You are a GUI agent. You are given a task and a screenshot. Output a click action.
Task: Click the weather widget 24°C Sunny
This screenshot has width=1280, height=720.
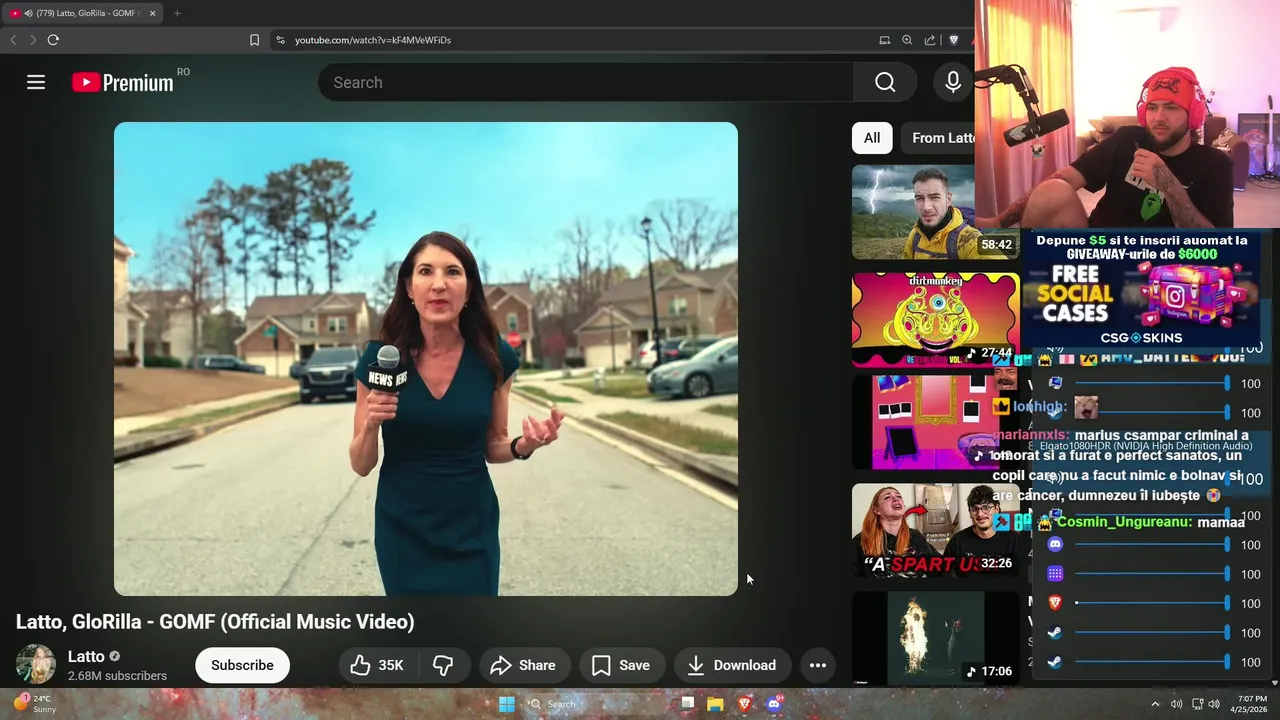click(34, 704)
